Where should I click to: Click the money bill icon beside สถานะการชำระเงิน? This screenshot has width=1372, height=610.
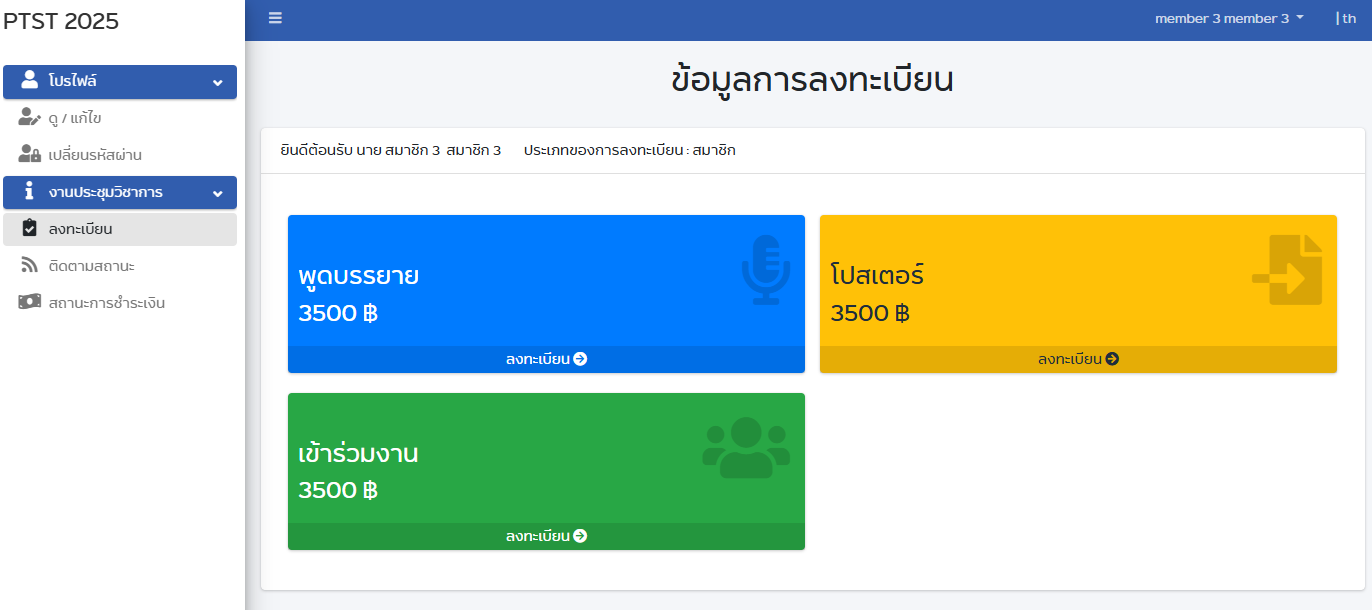tap(30, 302)
